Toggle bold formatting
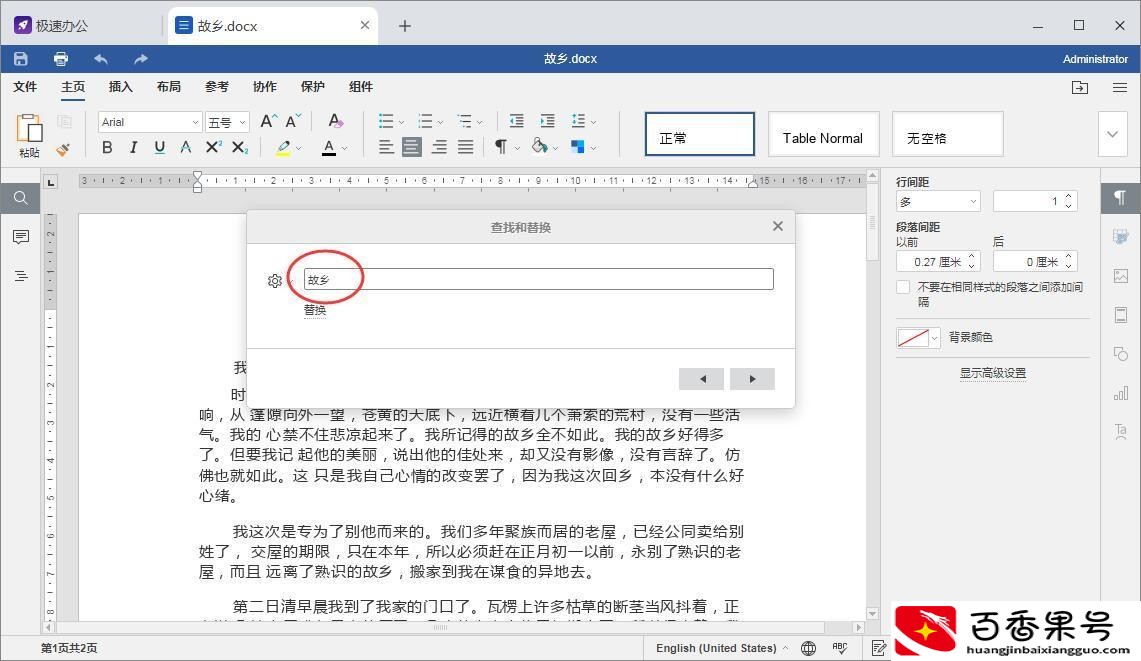1141x661 pixels. click(107, 148)
